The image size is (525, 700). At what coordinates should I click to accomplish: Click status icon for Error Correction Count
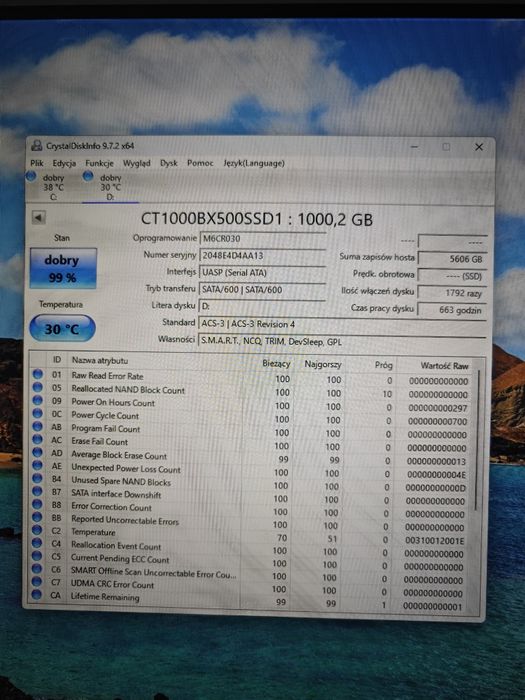tap(37, 504)
